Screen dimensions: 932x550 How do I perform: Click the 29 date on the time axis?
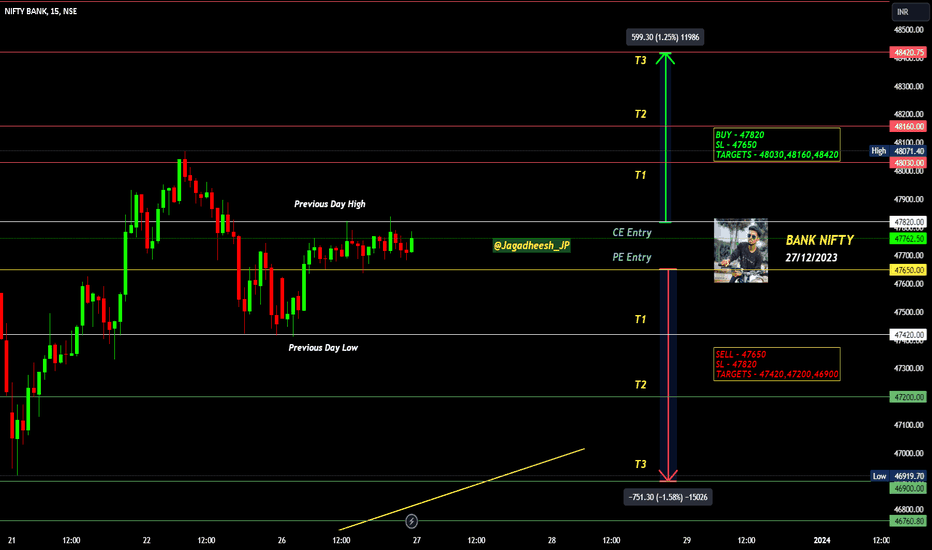click(x=687, y=540)
